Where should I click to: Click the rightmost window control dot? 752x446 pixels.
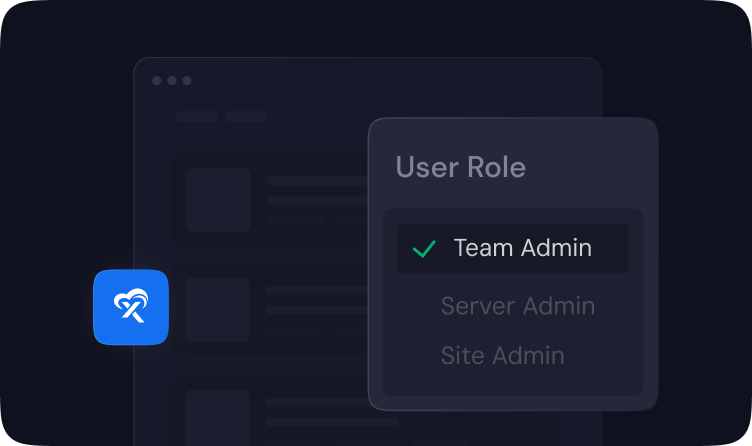(187, 81)
